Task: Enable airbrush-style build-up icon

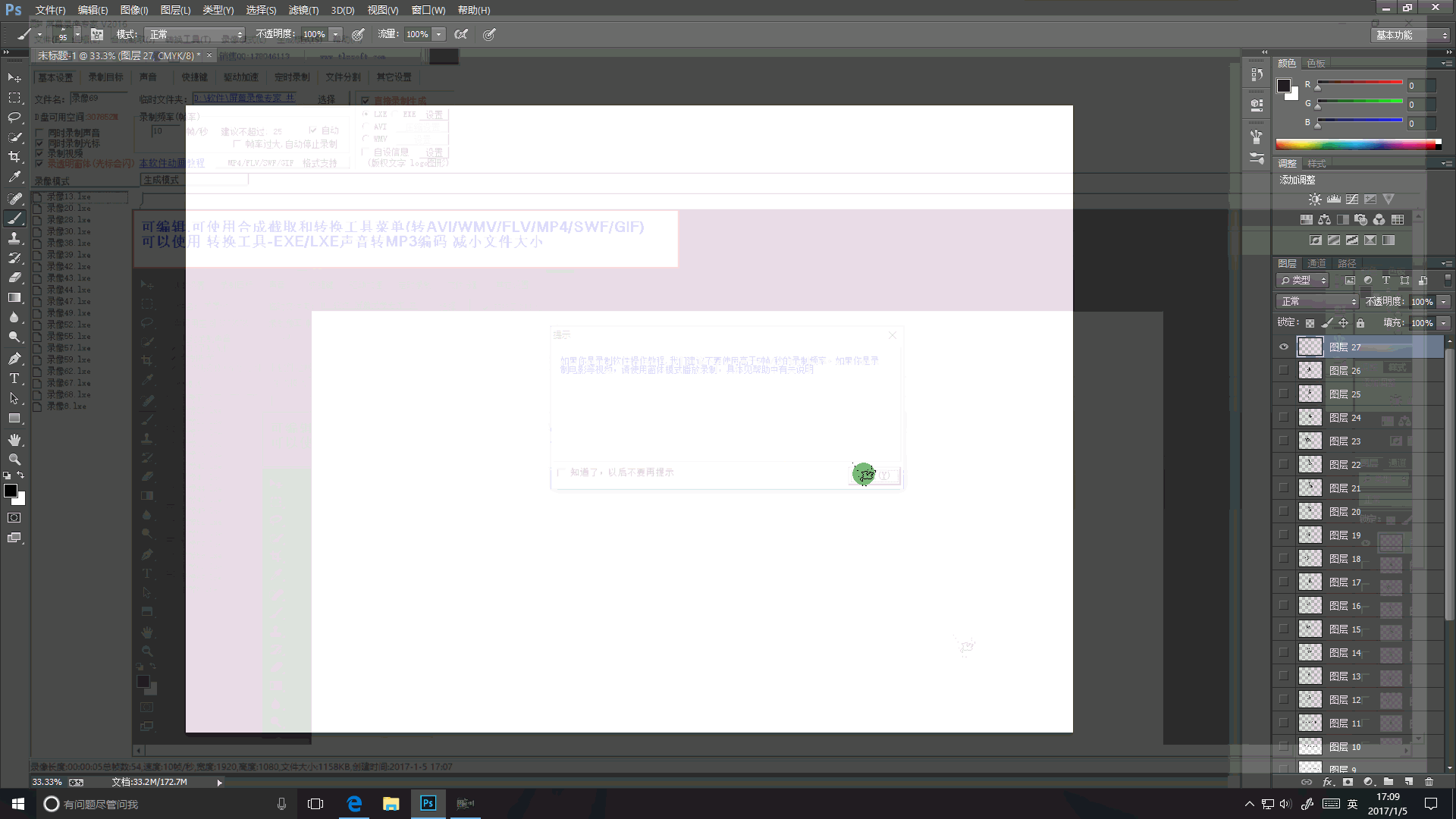Action: (461, 34)
